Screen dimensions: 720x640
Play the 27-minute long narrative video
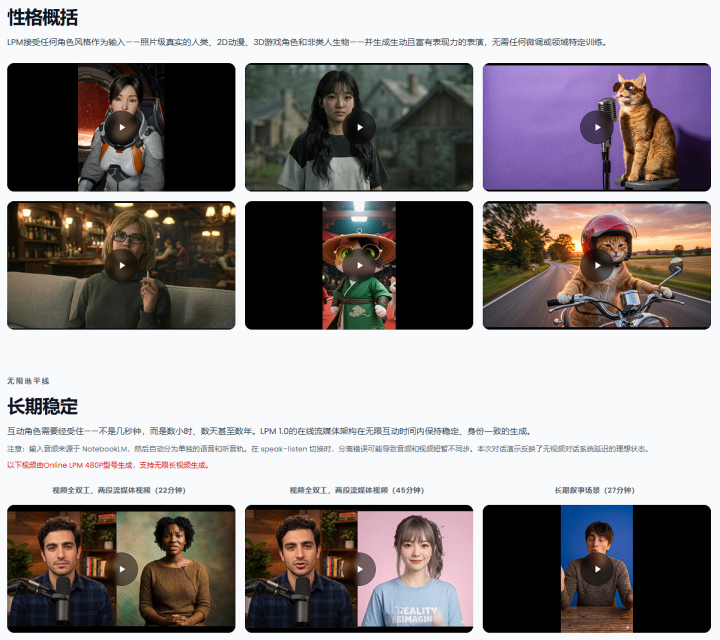(x=597, y=569)
